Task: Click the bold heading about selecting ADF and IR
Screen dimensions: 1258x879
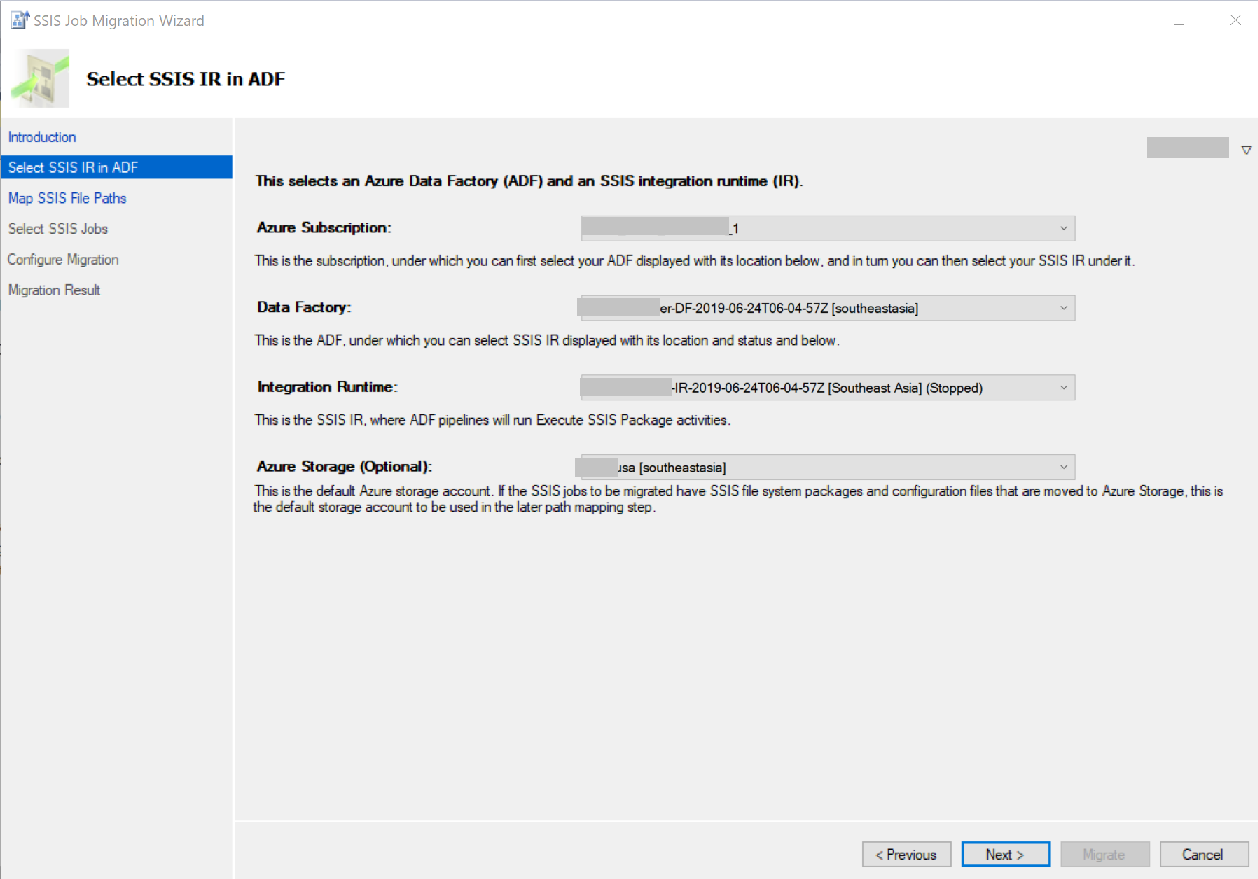Action: click(x=529, y=182)
